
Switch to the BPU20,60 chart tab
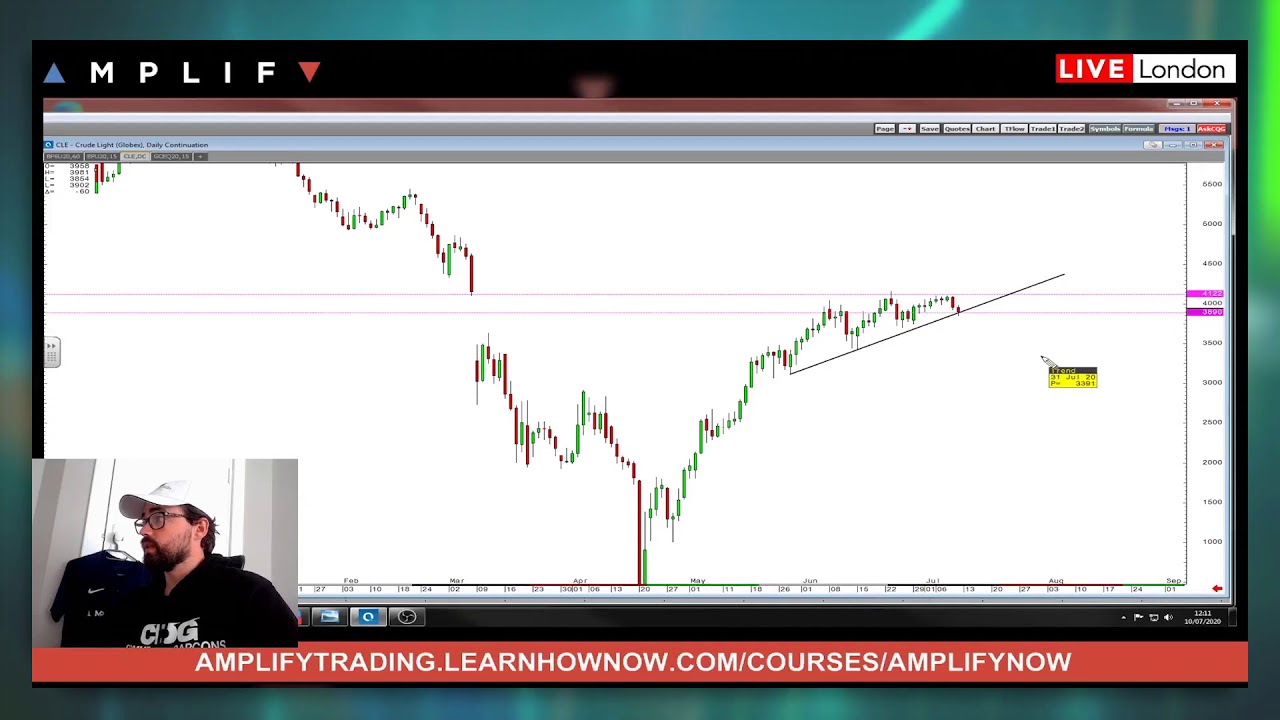(64, 157)
